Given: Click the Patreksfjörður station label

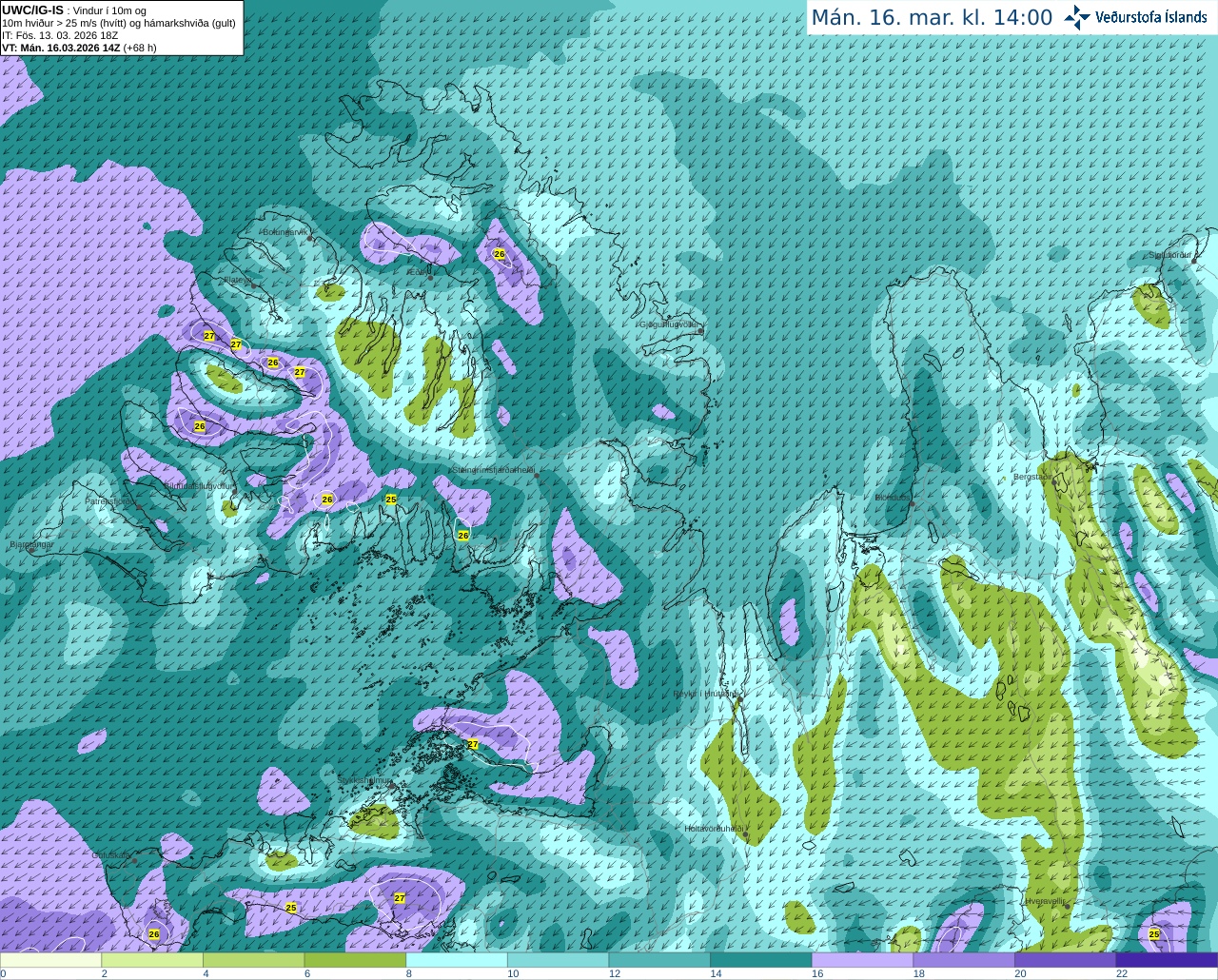Looking at the screenshot, I should point(110,500).
